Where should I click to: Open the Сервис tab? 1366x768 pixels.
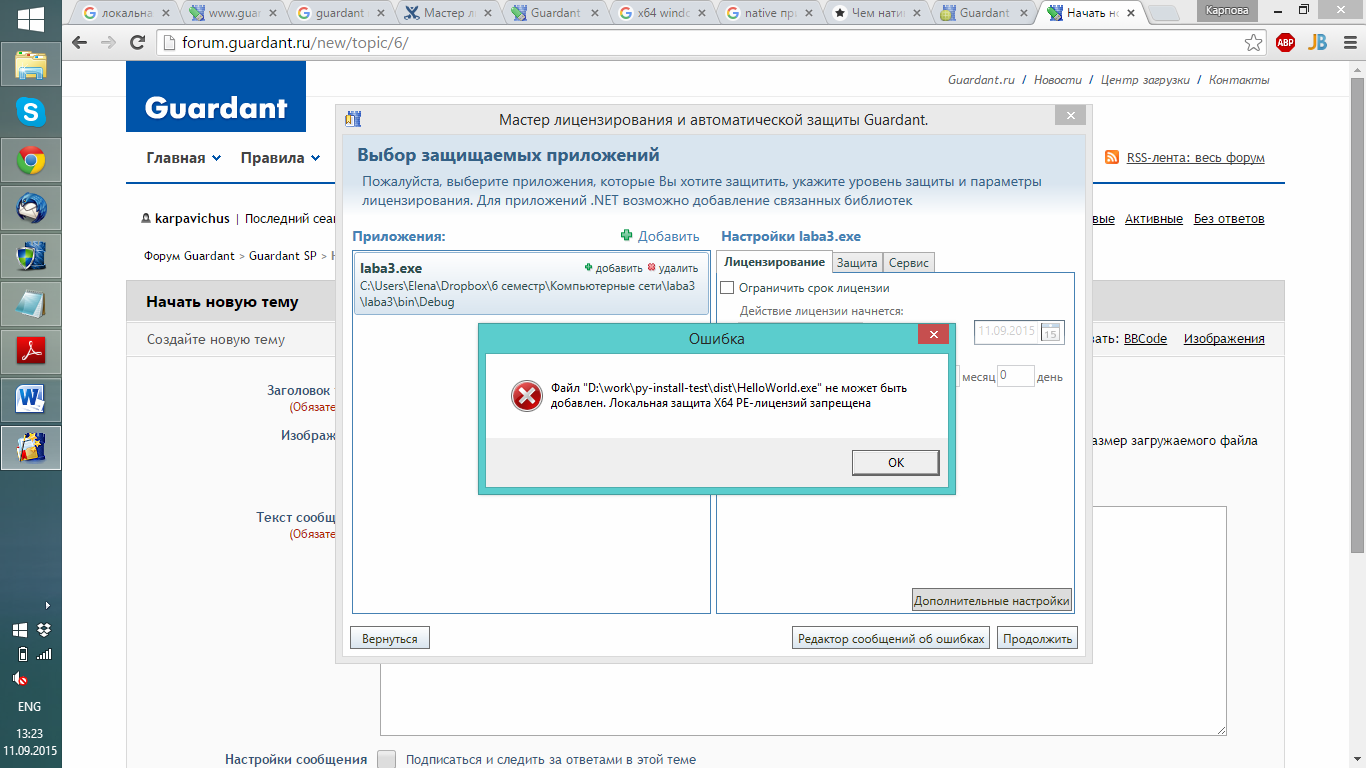click(909, 263)
